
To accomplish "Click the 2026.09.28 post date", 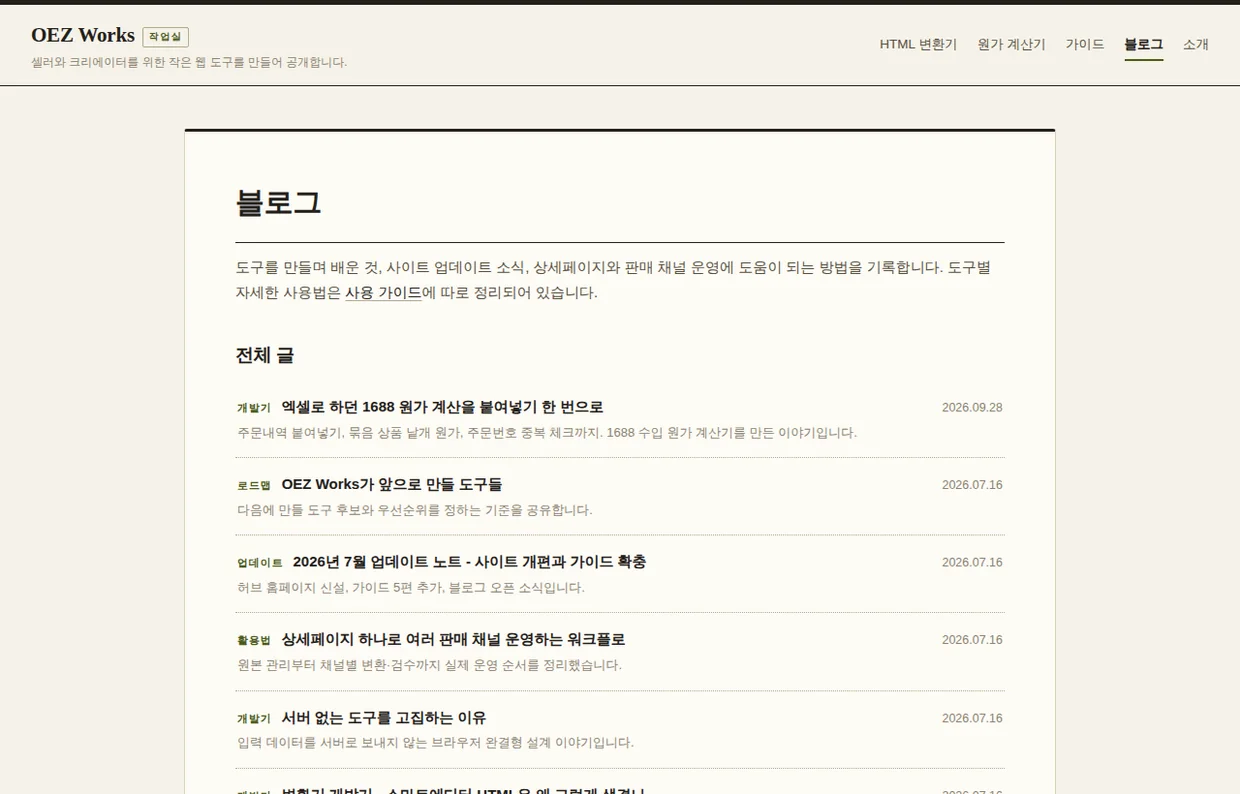I will (x=972, y=407).
